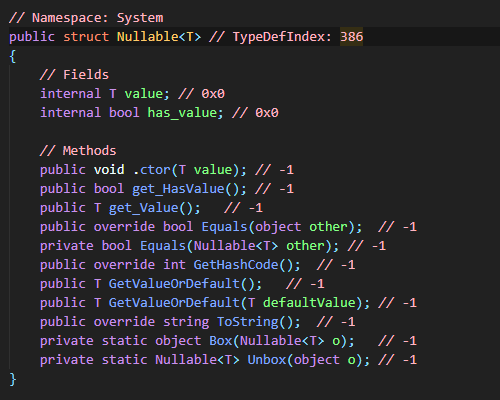Viewport: 500px width, 400px height.
Task: Click the 'struct' keyword
Action: coord(86,37)
